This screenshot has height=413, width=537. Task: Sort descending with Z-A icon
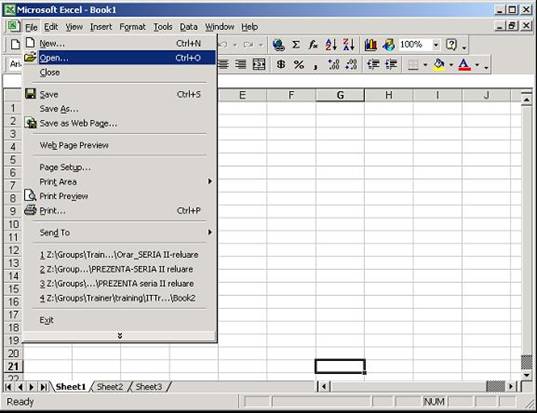point(349,45)
